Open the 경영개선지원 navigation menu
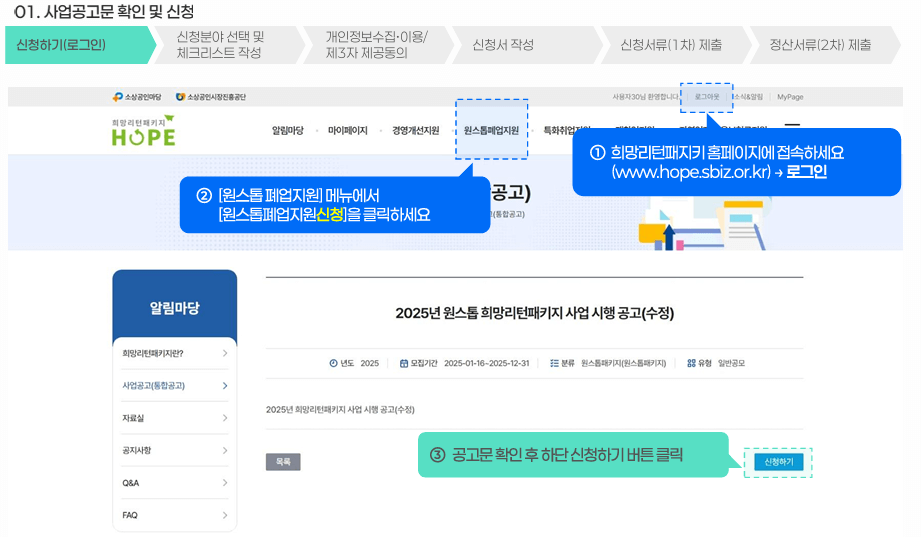 416,130
